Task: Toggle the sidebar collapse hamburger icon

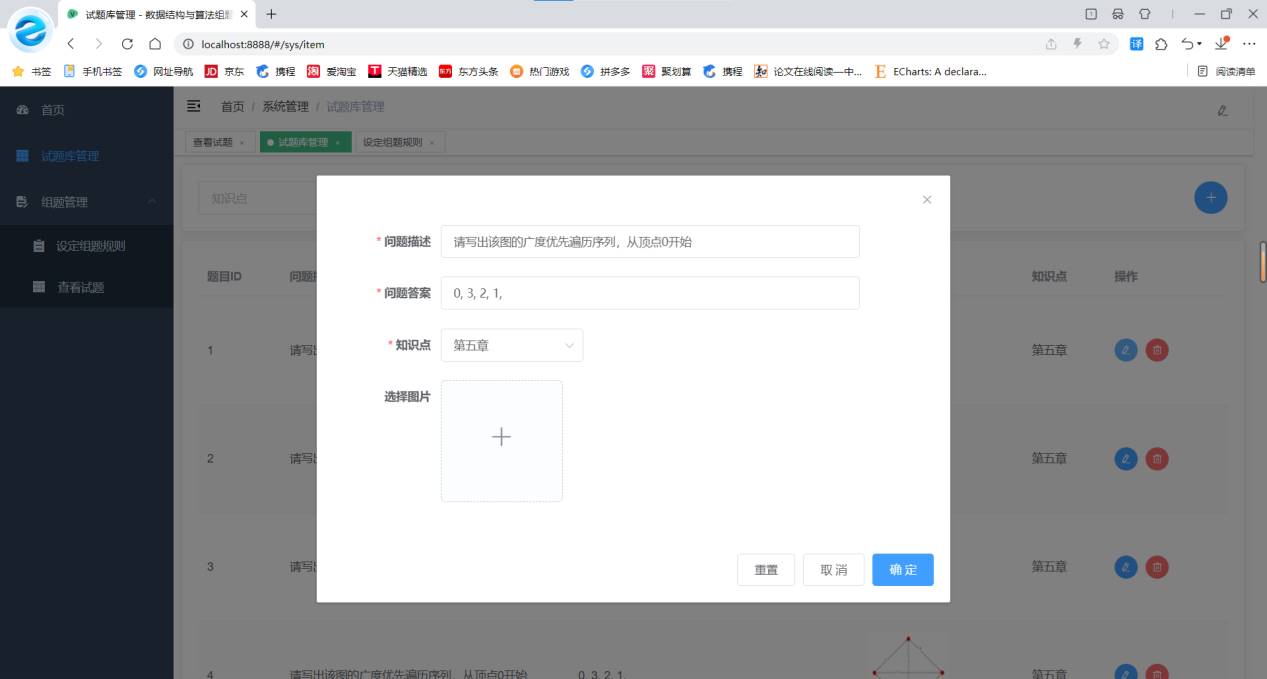Action: tap(194, 107)
